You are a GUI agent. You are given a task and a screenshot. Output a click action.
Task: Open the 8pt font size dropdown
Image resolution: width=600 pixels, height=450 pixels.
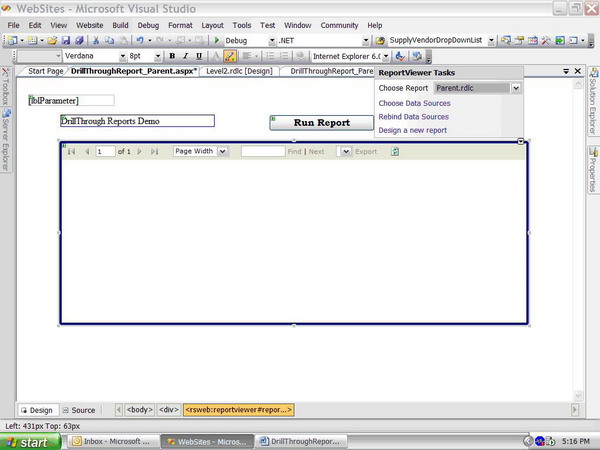point(158,56)
